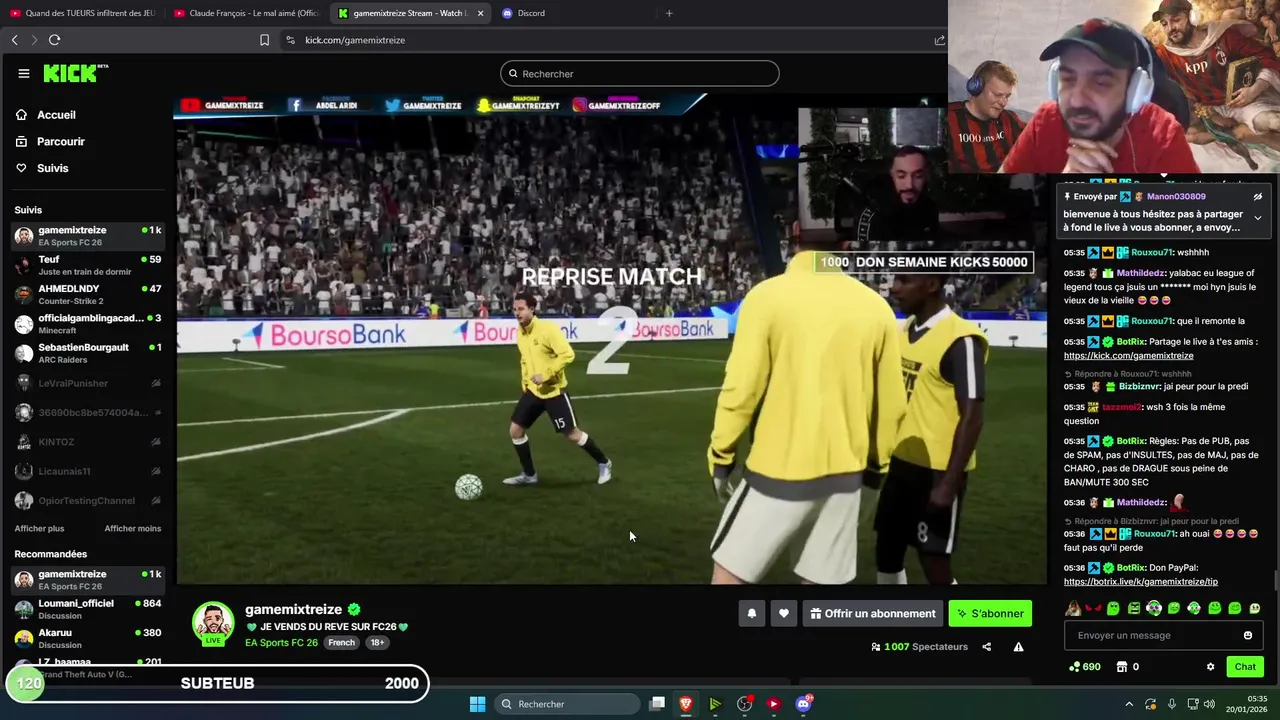Click Afficher plus under Suivis
Viewport: 1280px width, 720px height.
pos(39,529)
